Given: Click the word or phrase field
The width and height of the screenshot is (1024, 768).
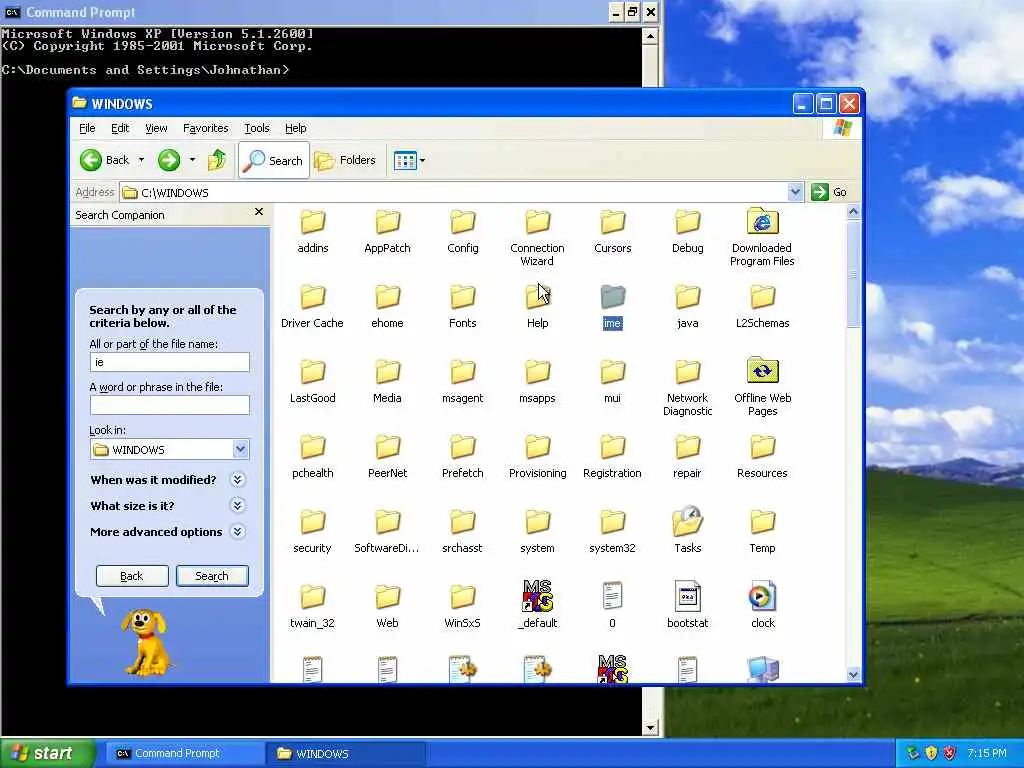Looking at the screenshot, I should coord(169,405).
